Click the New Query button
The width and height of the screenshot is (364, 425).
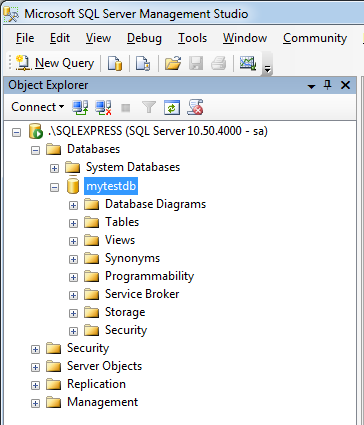click(55, 63)
